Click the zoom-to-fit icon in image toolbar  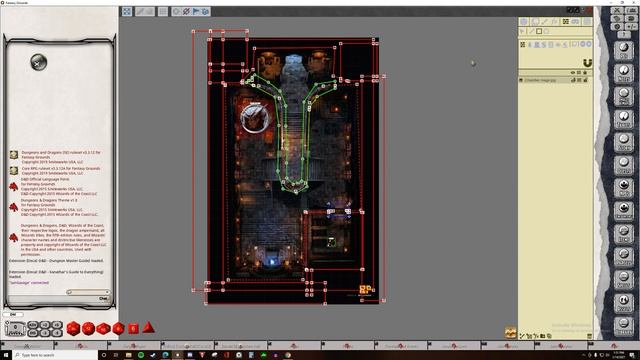coord(127,11)
